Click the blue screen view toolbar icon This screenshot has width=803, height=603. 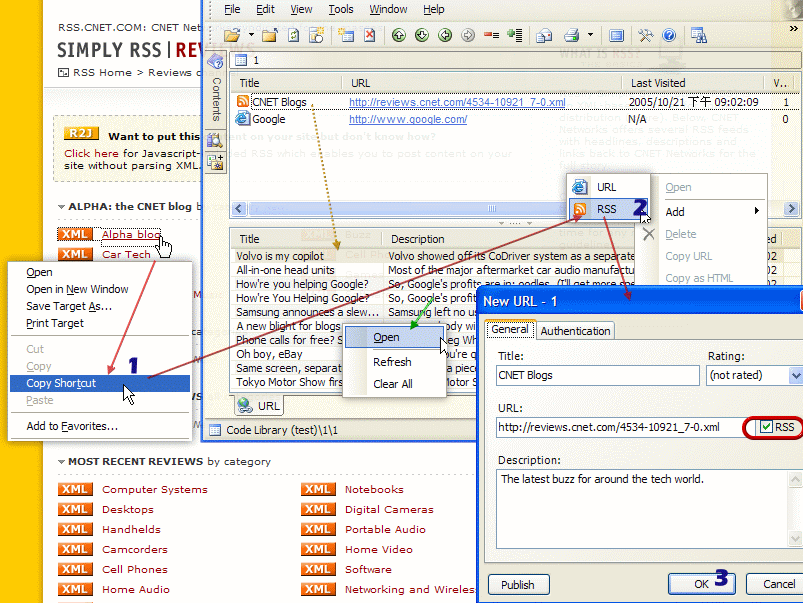(616, 35)
